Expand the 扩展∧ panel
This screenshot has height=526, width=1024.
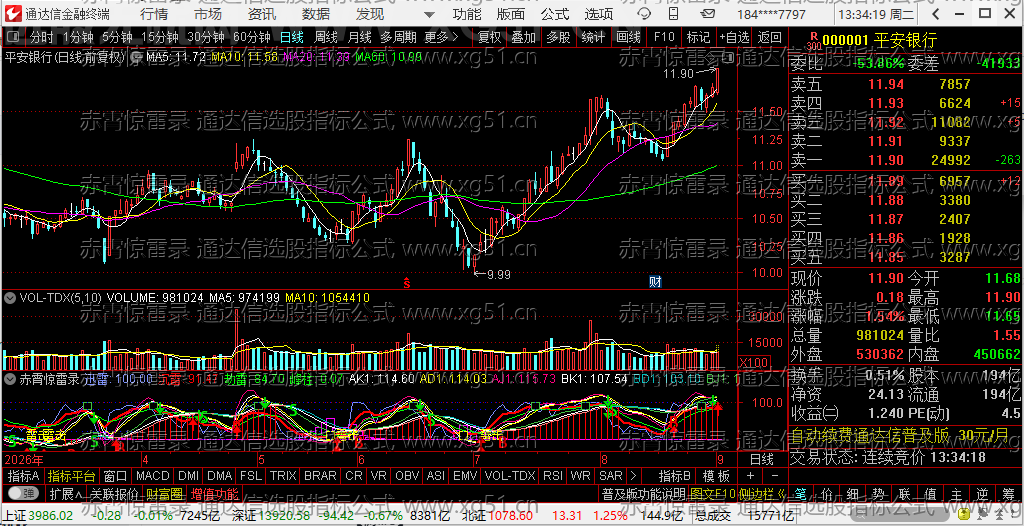[x=66, y=493]
